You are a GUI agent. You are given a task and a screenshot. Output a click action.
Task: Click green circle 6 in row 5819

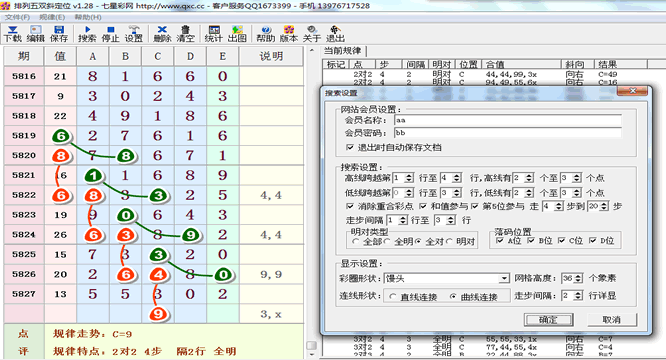pyautogui.click(x=61, y=136)
